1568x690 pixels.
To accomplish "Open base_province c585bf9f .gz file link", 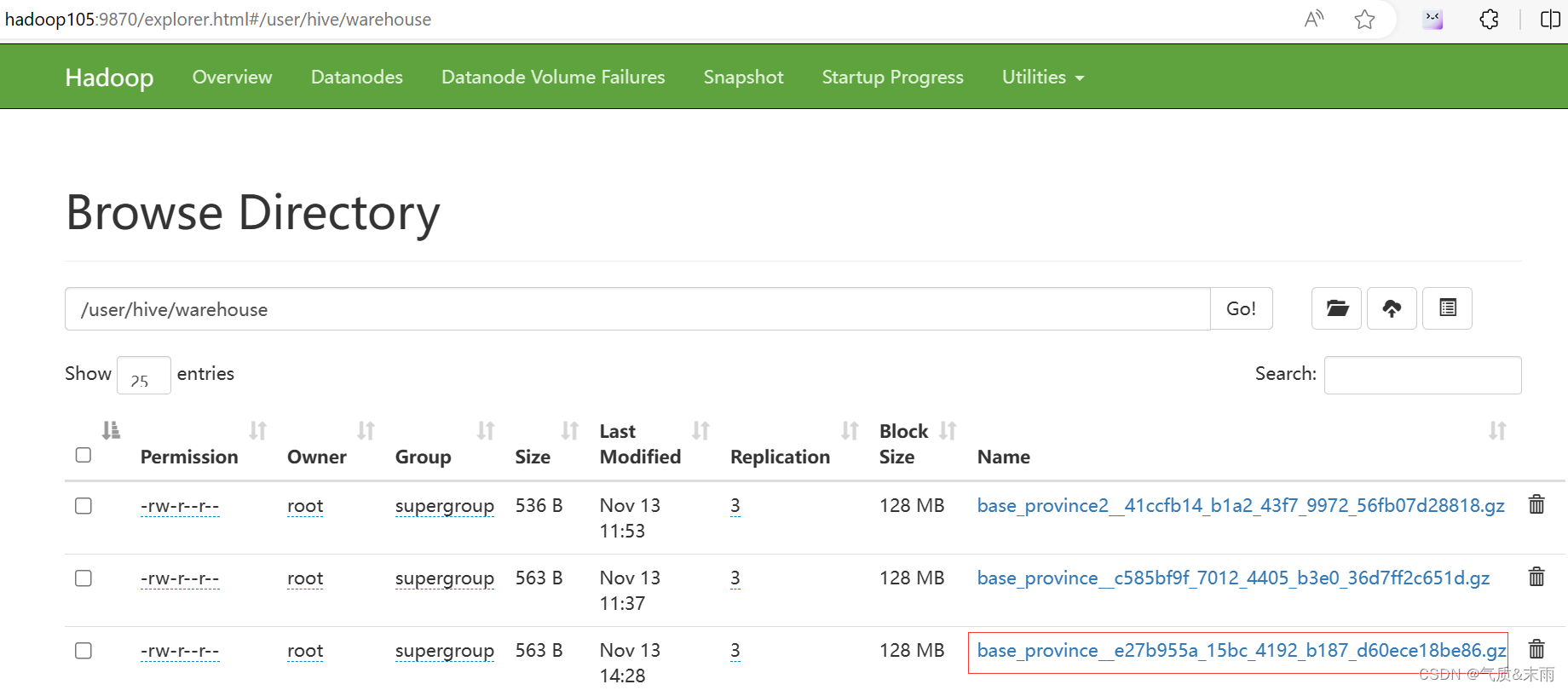I will [x=1233, y=578].
